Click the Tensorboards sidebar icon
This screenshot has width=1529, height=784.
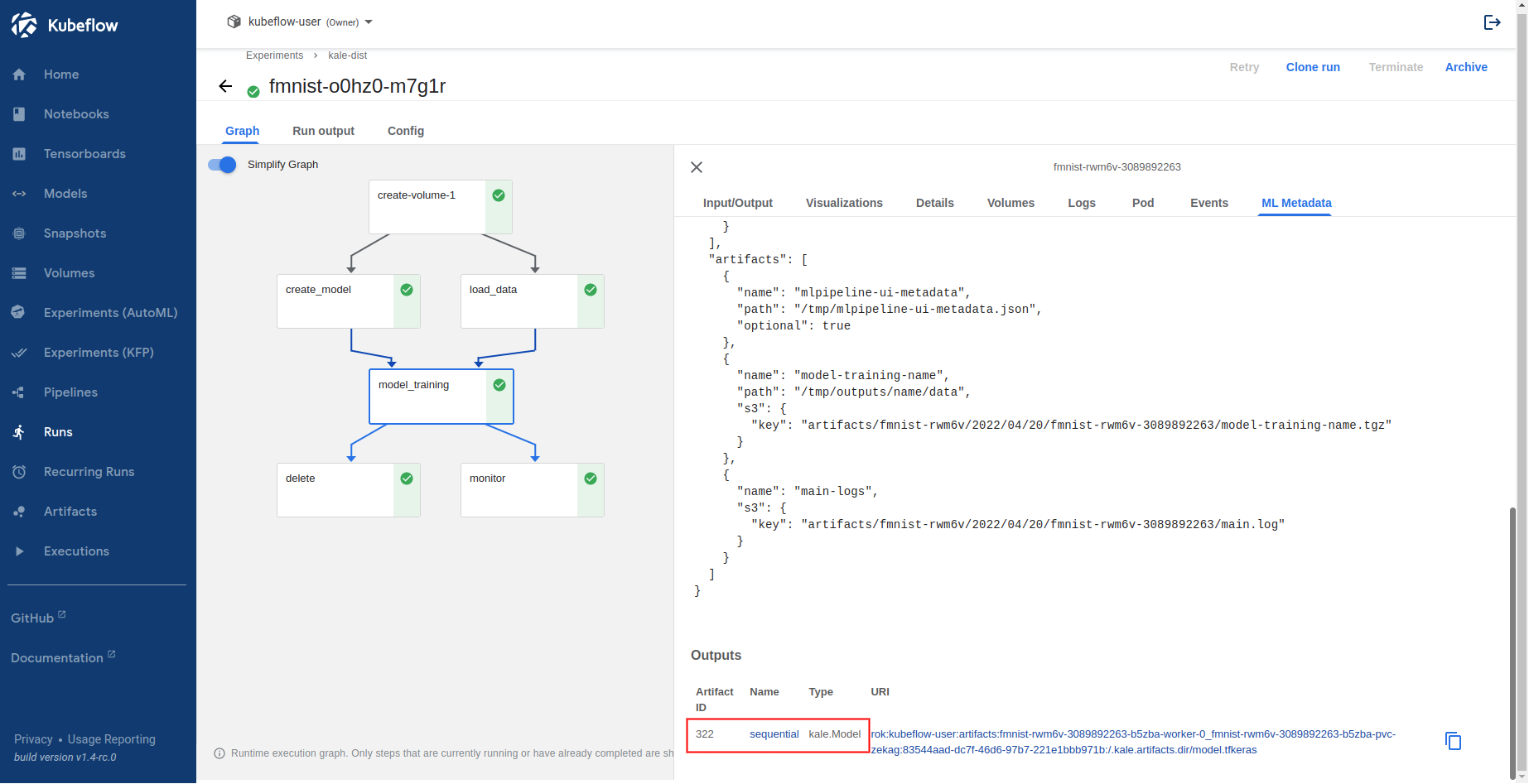pyautogui.click(x=20, y=154)
